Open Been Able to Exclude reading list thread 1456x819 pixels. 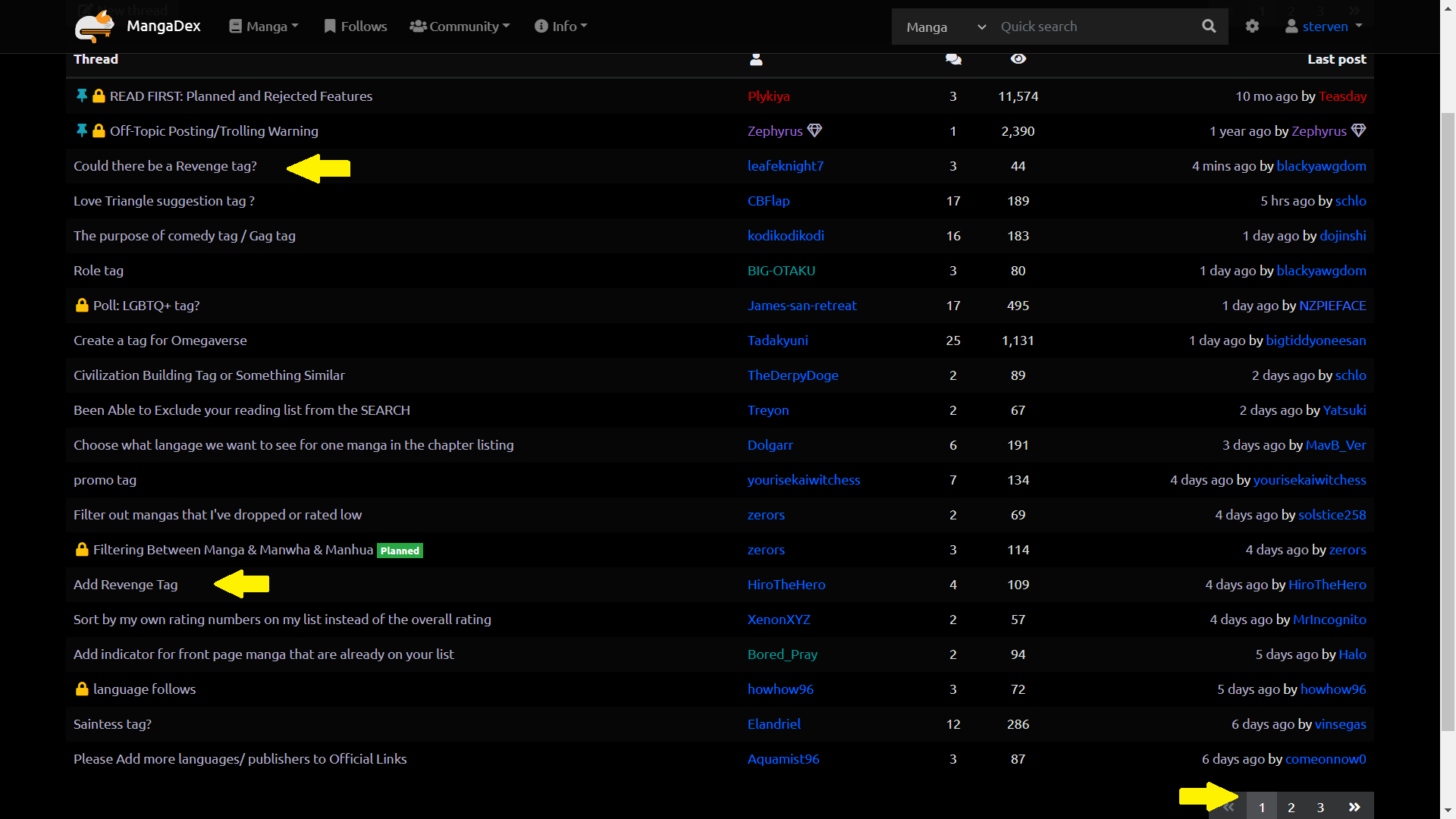point(241,410)
